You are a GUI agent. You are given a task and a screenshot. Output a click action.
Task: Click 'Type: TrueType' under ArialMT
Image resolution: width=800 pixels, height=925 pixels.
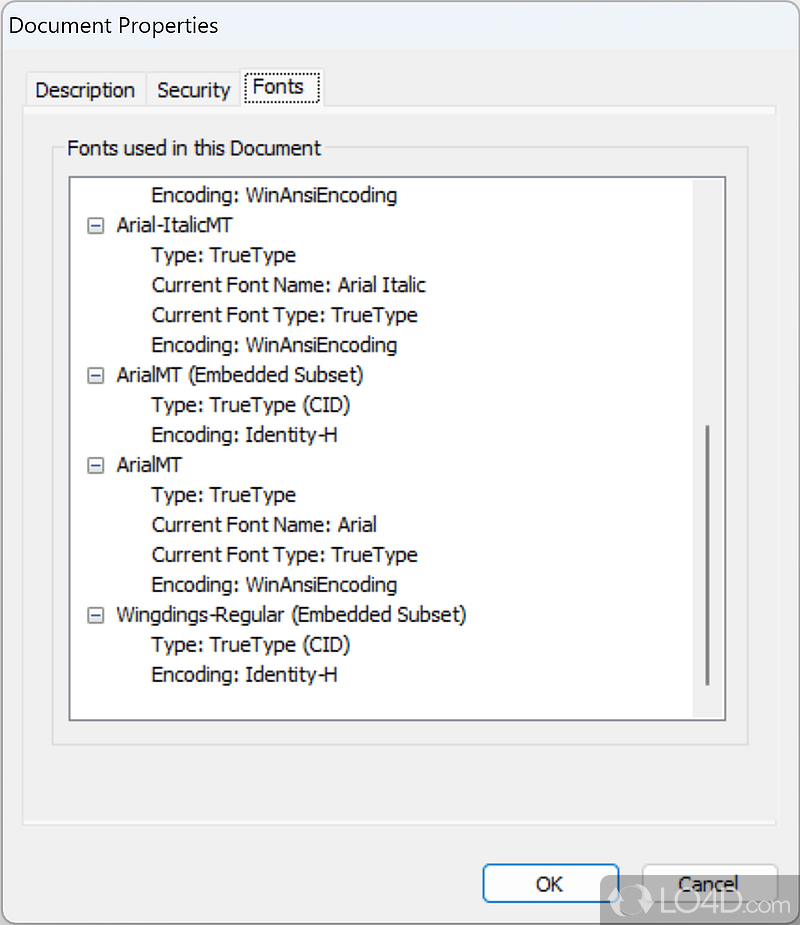(x=224, y=494)
